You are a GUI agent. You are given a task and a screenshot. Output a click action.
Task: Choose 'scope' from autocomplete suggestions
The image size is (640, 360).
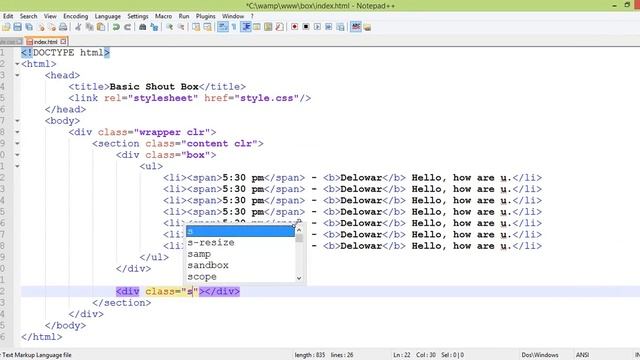click(x=240, y=277)
